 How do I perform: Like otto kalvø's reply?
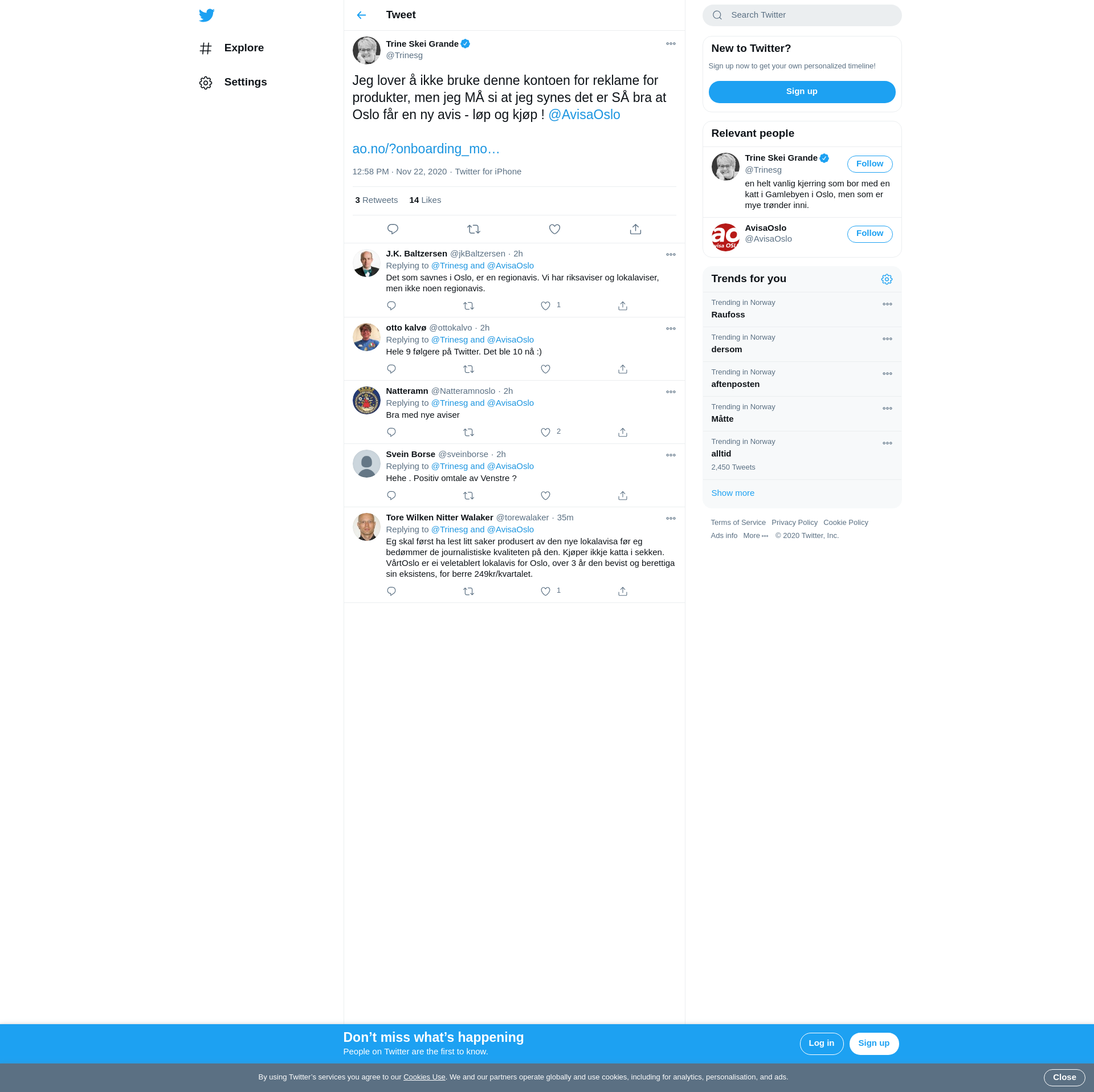pos(545,369)
